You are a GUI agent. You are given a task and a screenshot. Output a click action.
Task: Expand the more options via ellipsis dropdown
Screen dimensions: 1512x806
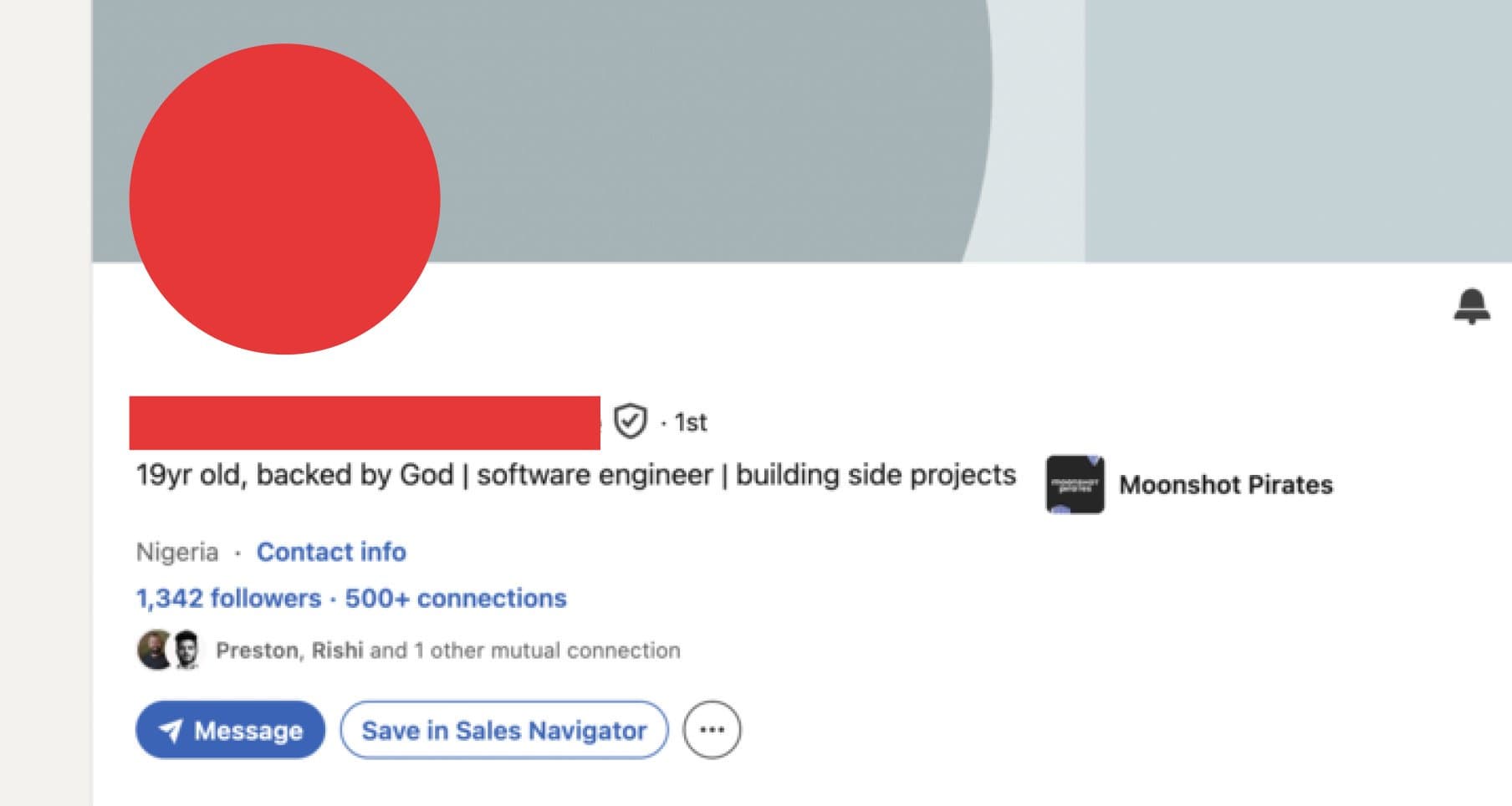coord(712,729)
